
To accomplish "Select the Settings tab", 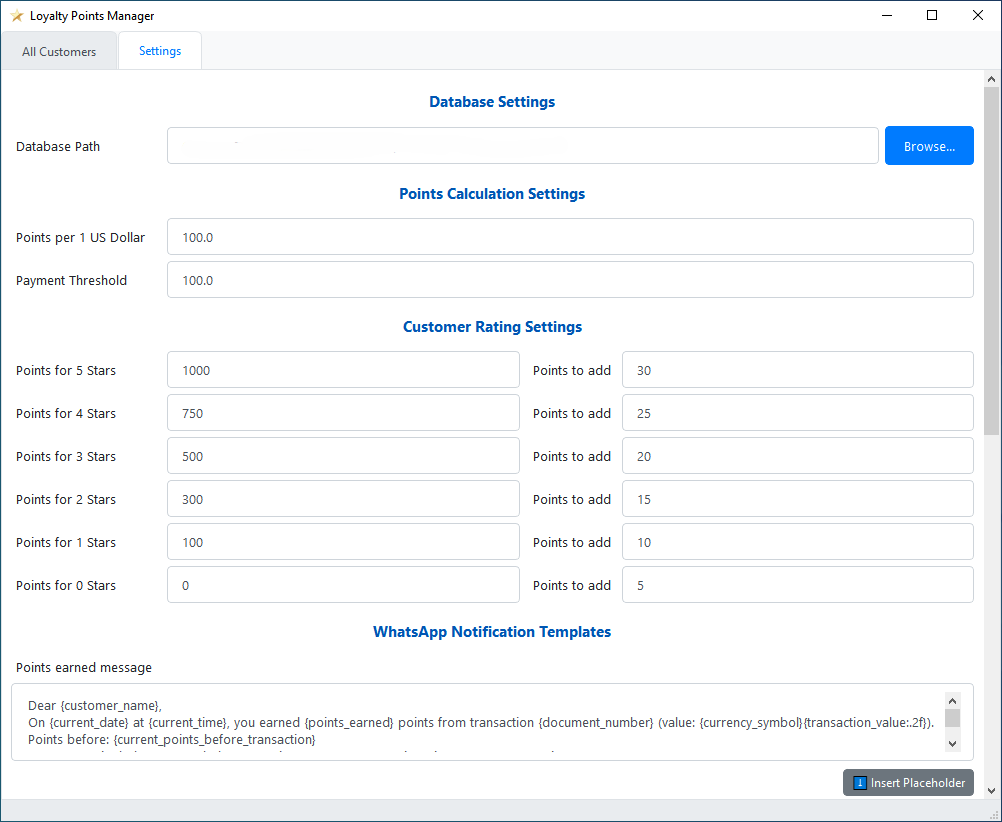I will [160, 51].
